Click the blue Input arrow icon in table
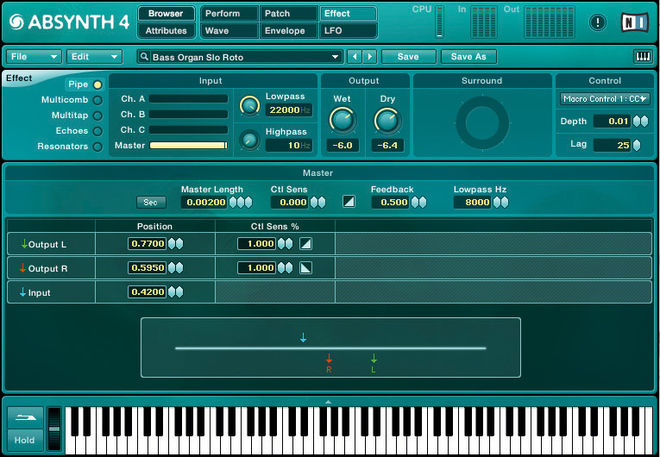Viewport: 660px width, 457px height. (23, 292)
